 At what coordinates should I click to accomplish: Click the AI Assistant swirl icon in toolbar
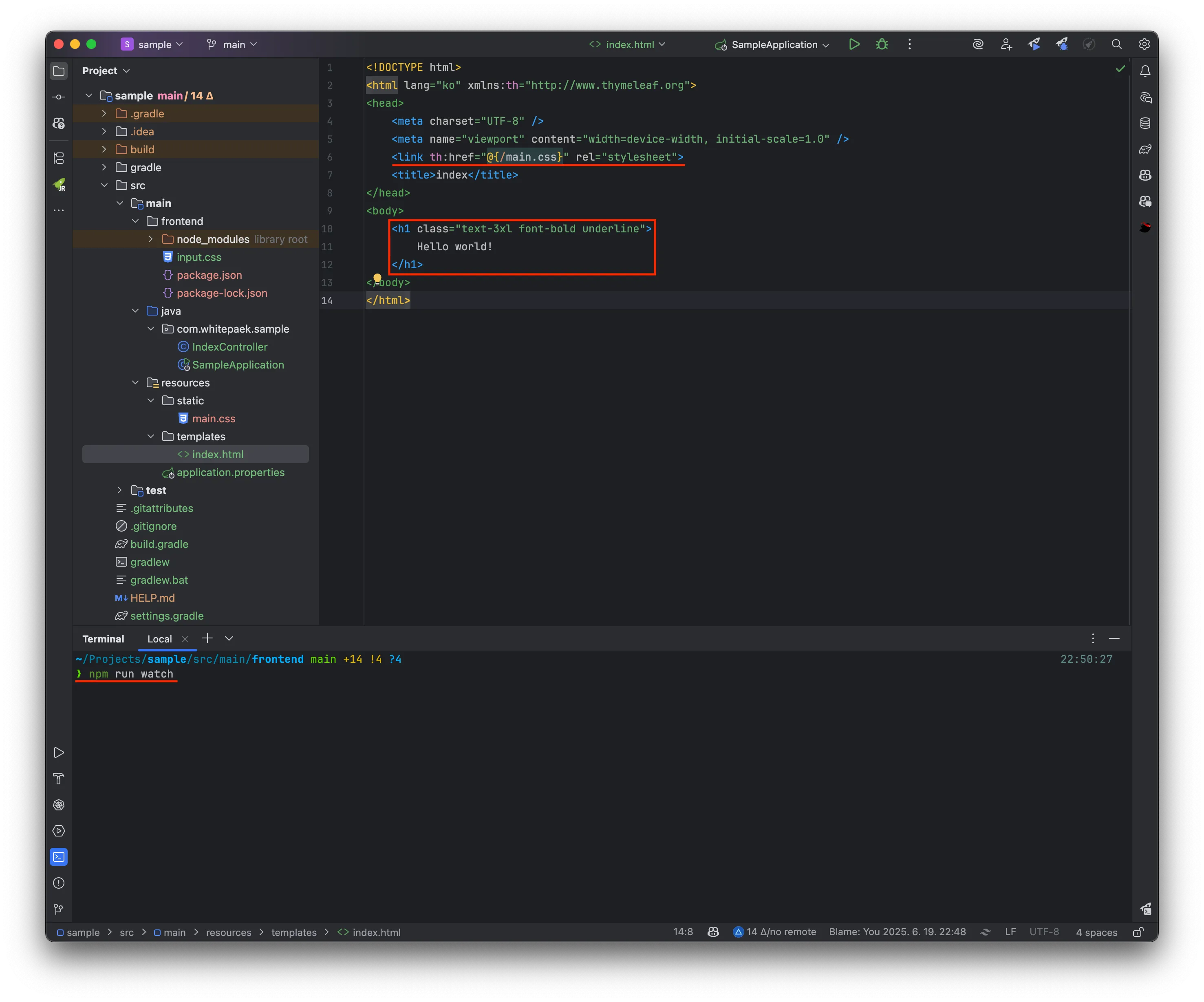977,44
